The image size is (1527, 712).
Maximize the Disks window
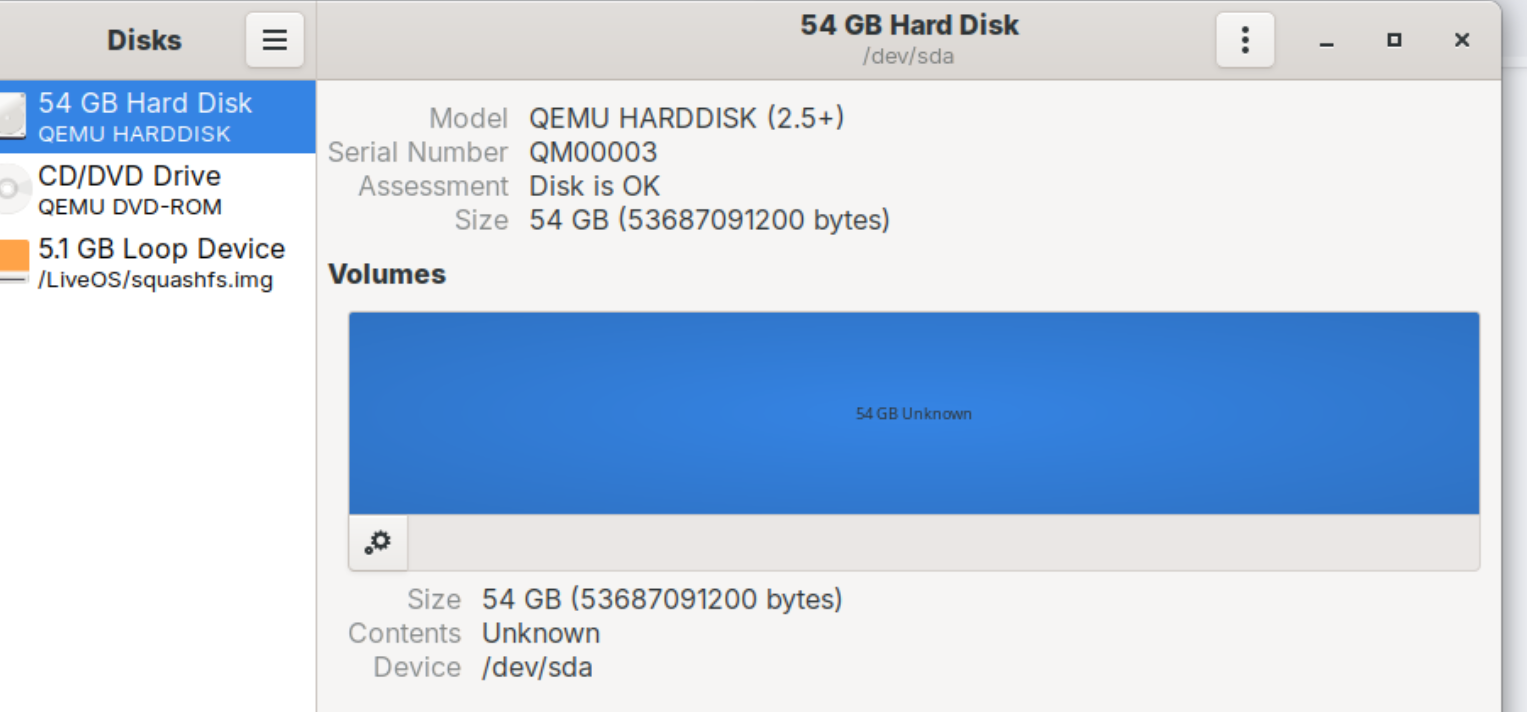click(1394, 40)
